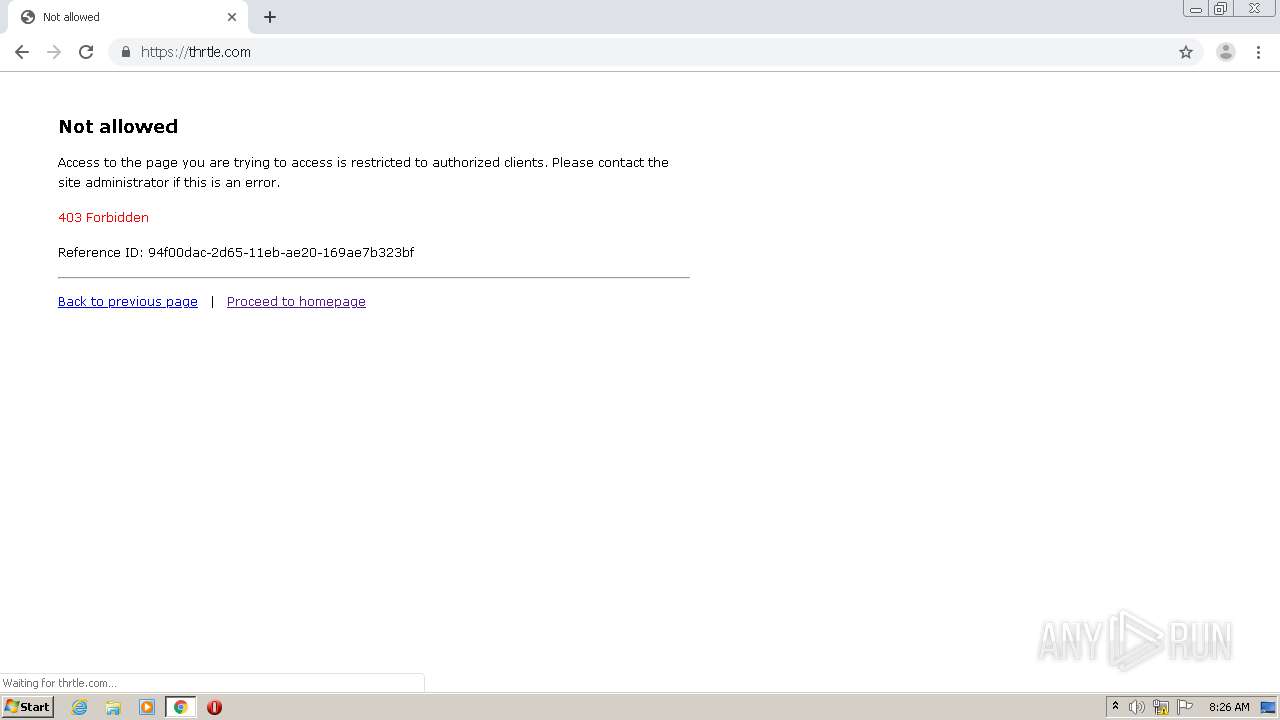The width and height of the screenshot is (1280, 720).
Task: Click the network tray icon
Action: pyautogui.click(x=1161, y=707)
